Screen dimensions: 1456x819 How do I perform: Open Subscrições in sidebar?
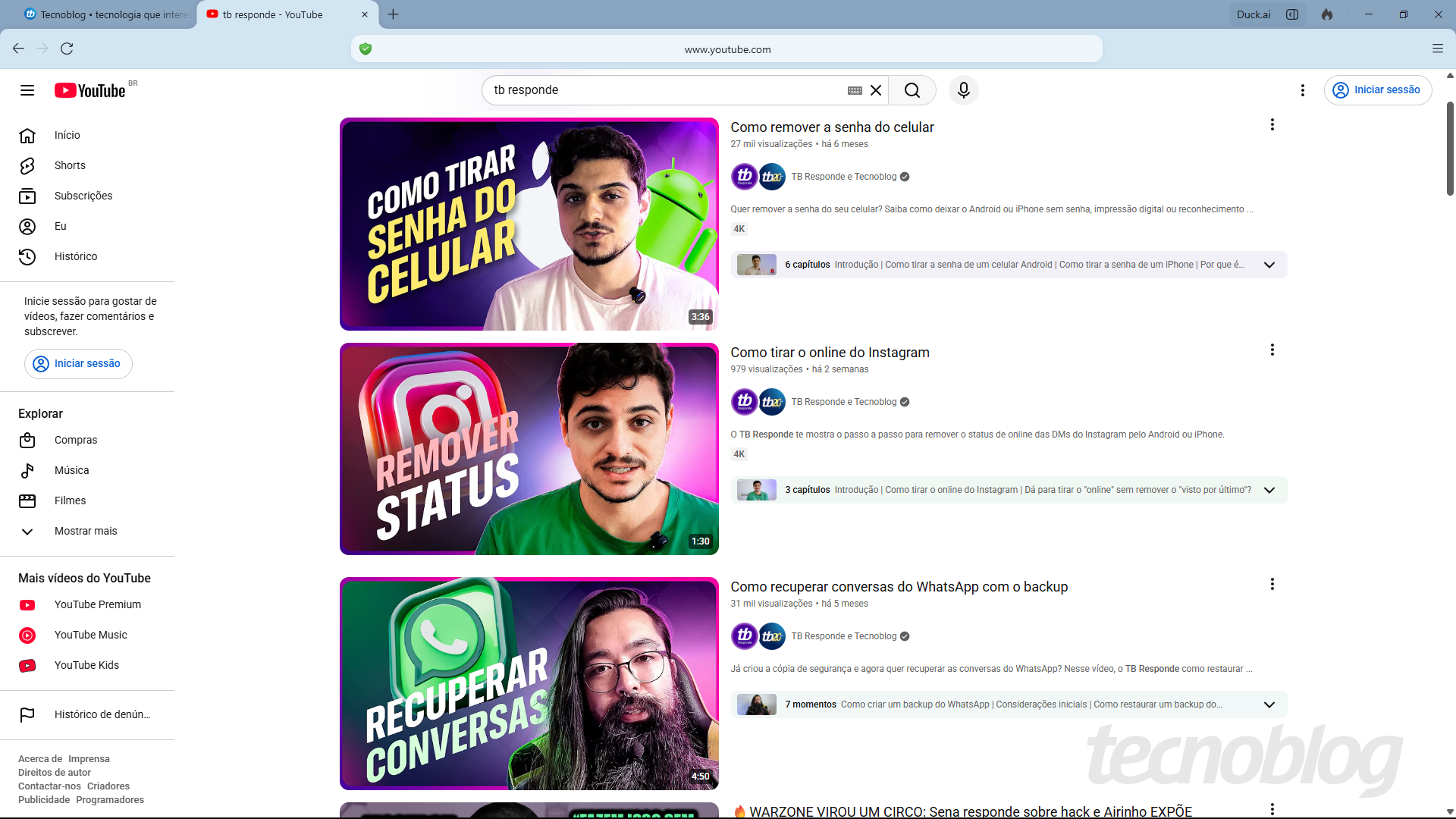coord(87,196)
